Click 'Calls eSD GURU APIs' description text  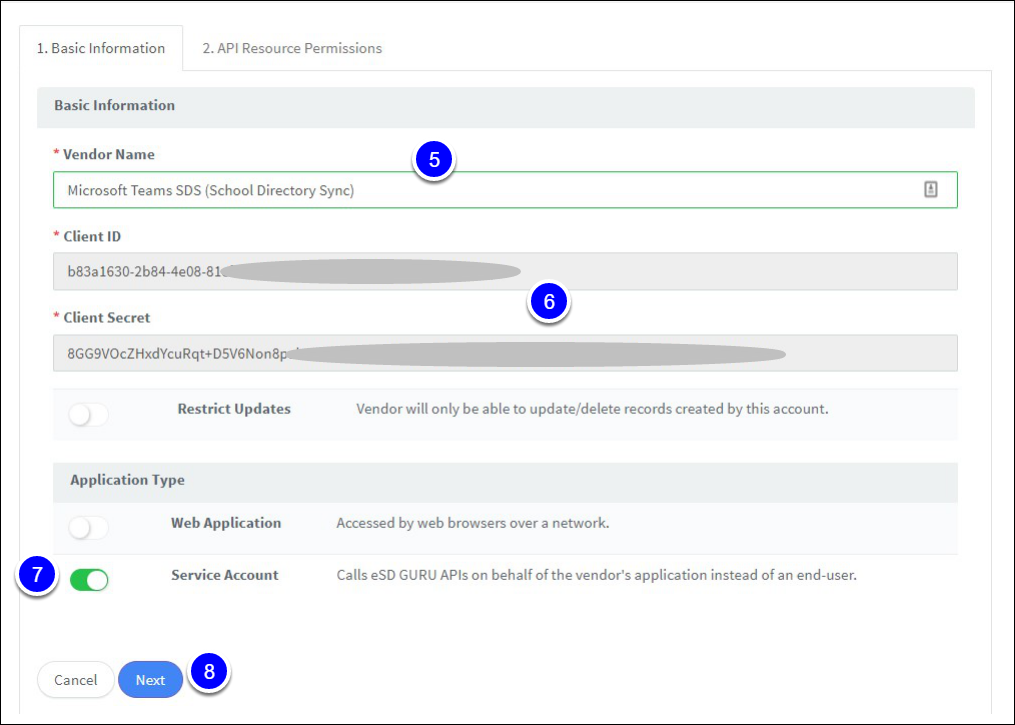click(x=596, y=575)
